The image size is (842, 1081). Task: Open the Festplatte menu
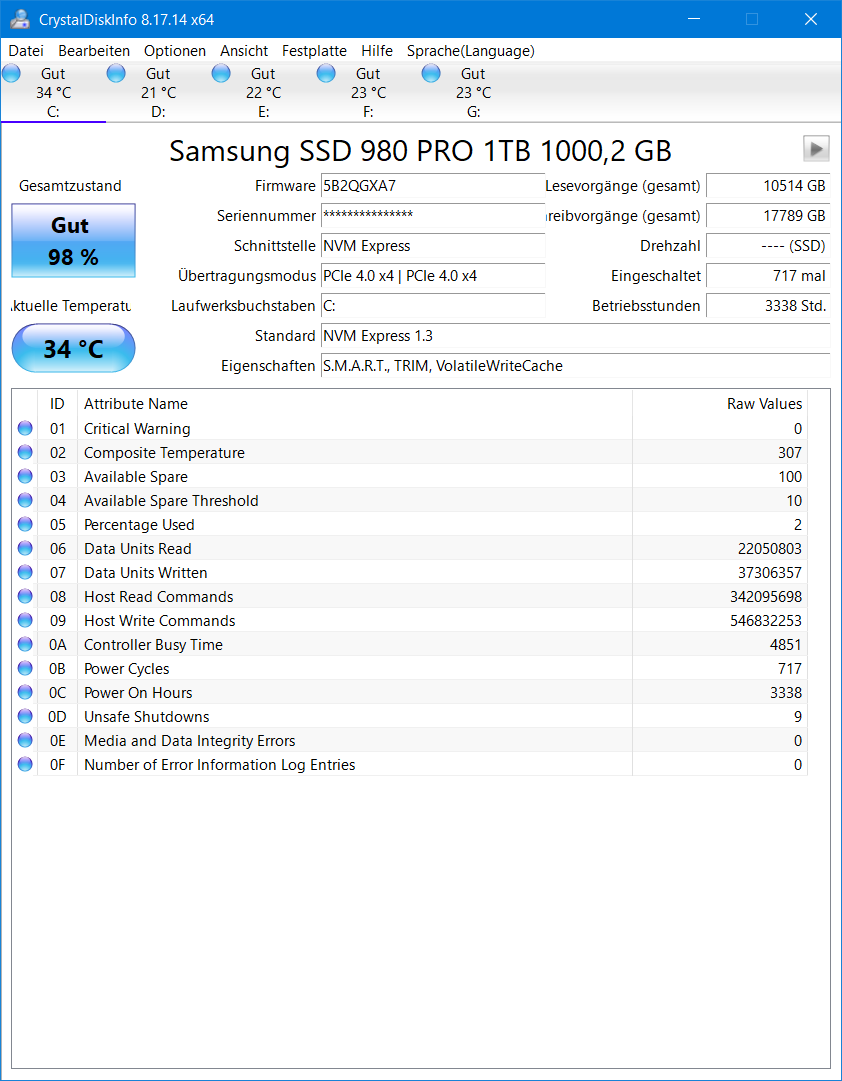pyautogui.click(x=314, y=51)
